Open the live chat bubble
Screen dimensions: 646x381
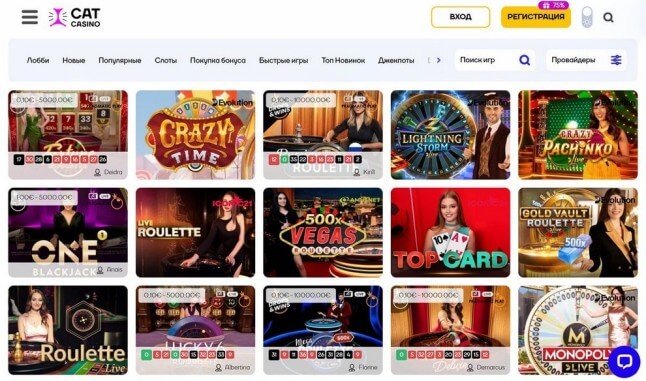[x=624, y=362]
